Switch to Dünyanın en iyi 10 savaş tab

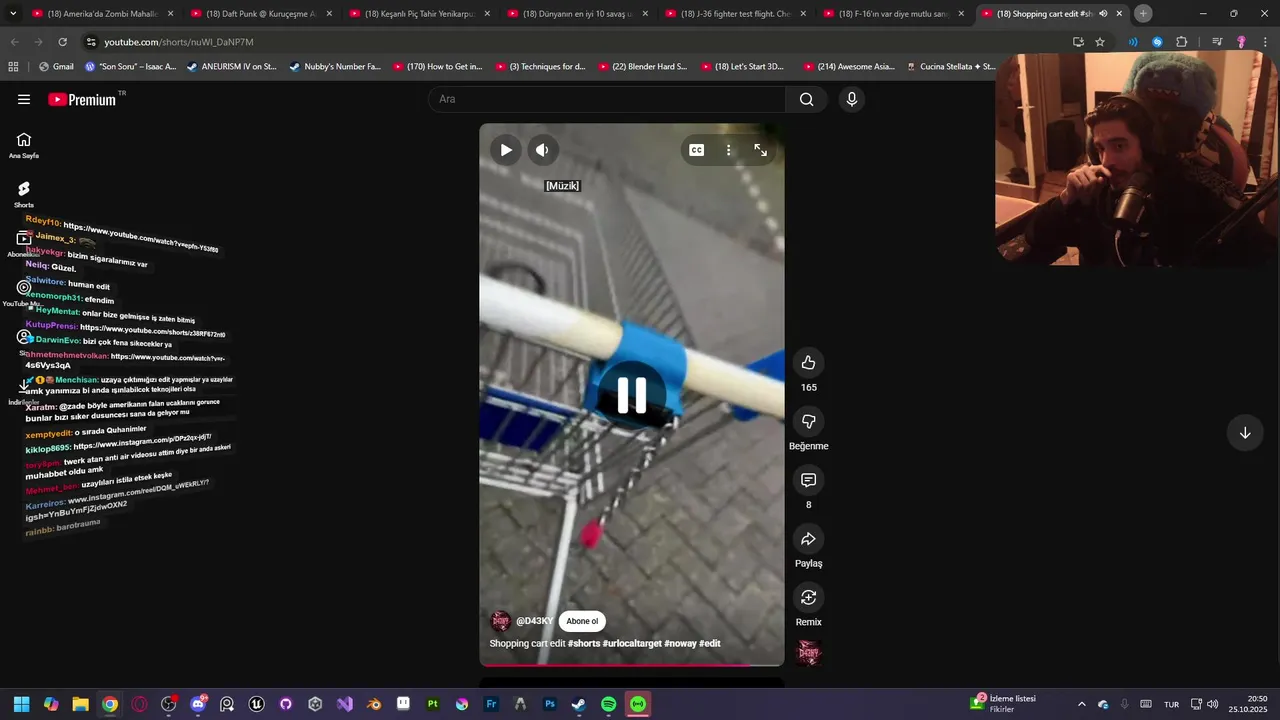(x=578, y=14)
